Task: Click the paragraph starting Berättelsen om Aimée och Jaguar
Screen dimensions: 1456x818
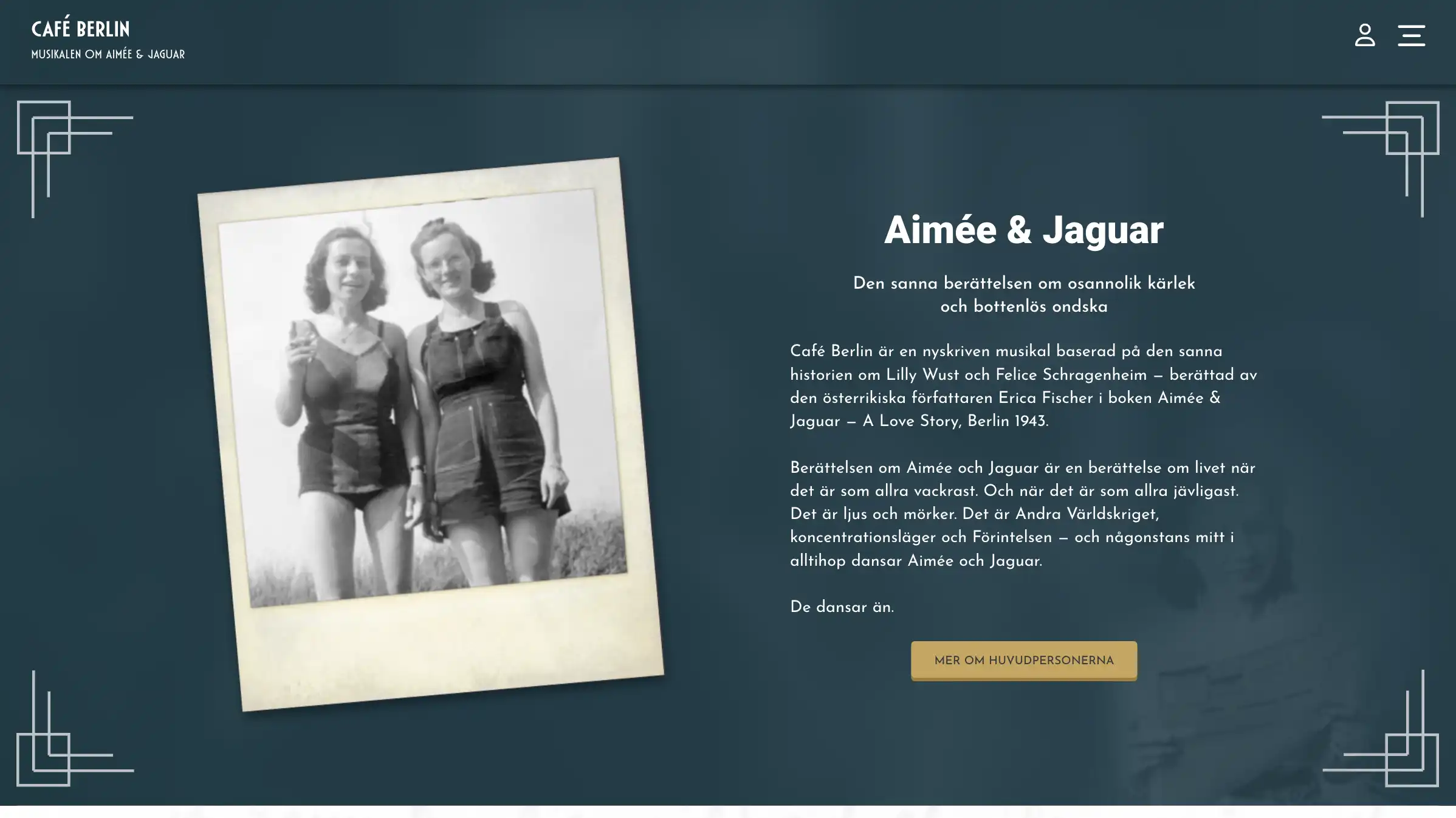Action: [x=1023, y=514]
